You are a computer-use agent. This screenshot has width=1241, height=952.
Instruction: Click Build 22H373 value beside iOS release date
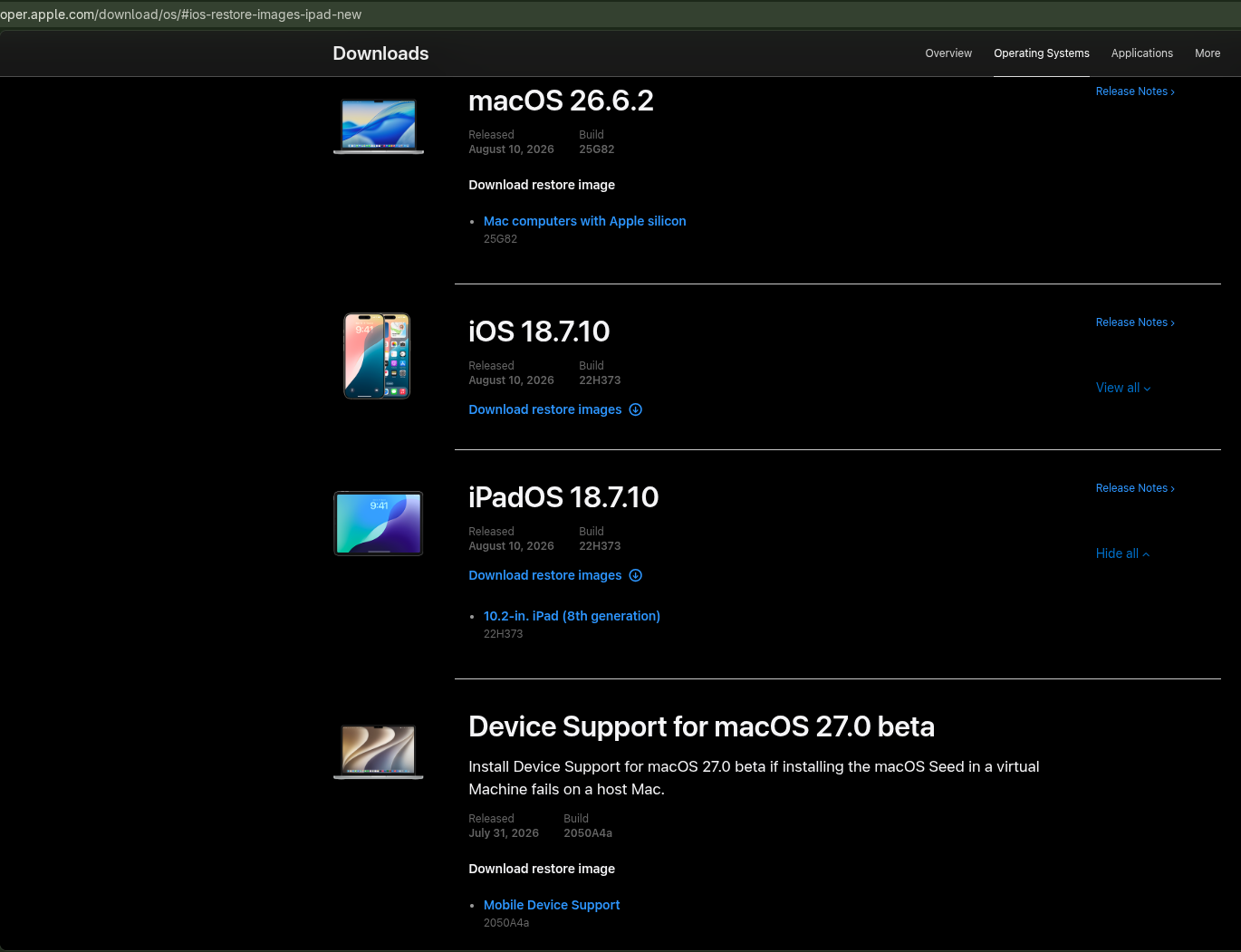[600, 380]
